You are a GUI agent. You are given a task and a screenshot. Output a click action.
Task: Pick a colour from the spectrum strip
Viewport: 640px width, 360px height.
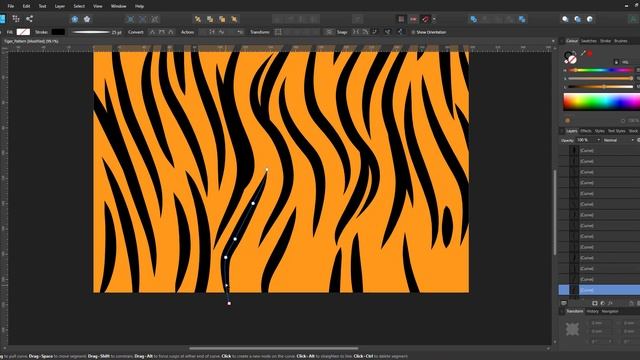click(602, 102)
